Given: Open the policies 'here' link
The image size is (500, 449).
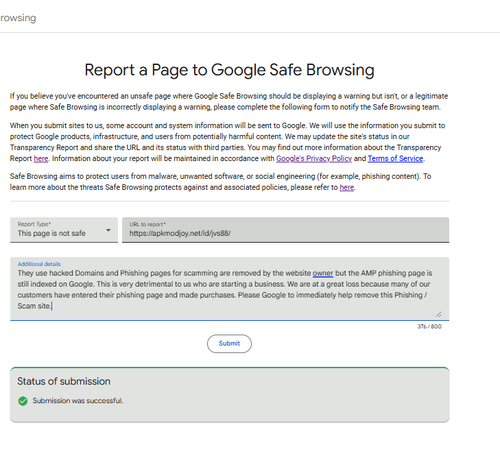Looking at the screenshot, I should pyautogui.click(x=347, y=188).
